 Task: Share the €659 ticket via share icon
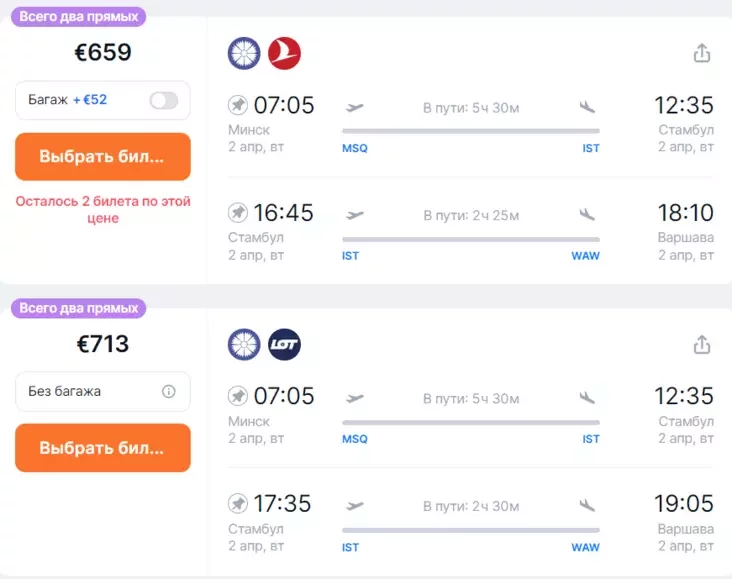(x=702, y=53)
